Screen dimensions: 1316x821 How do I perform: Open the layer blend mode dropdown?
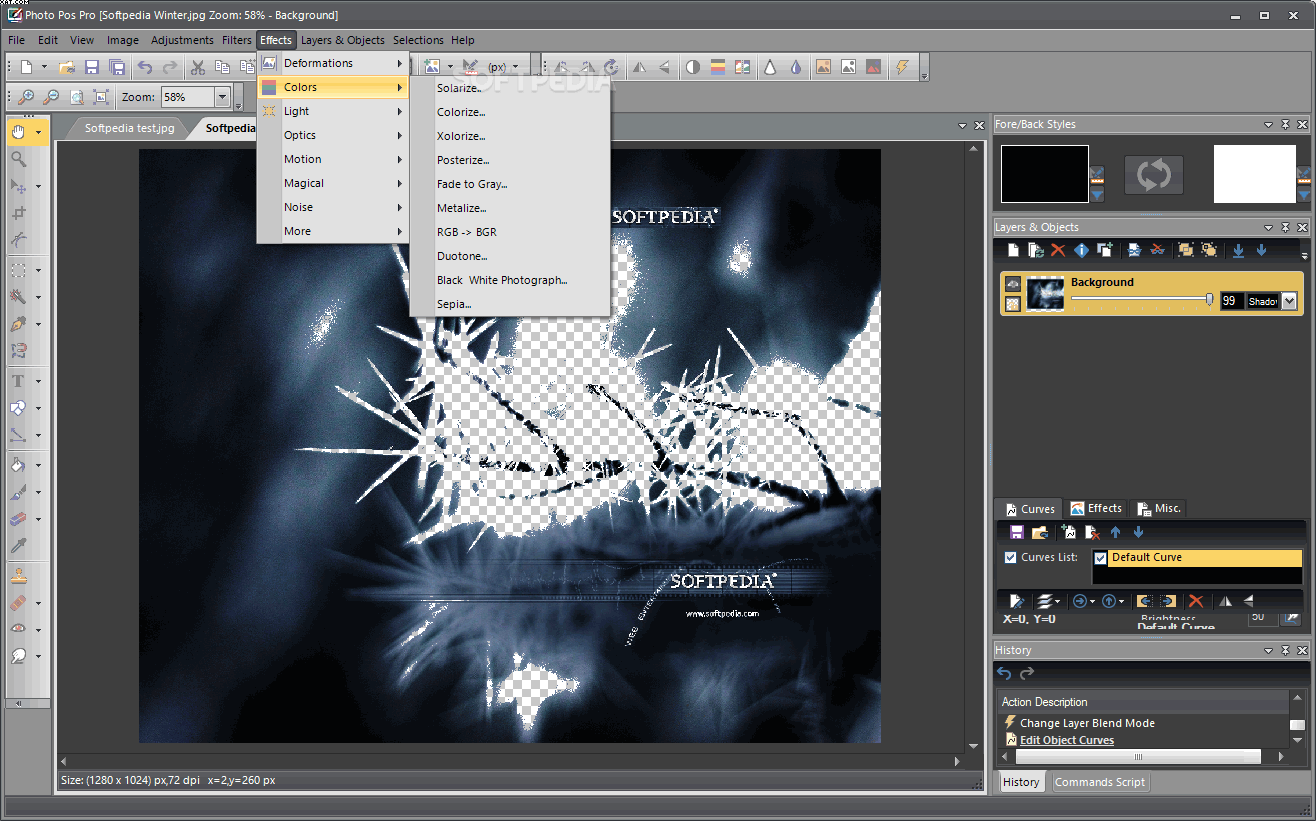point(1289,301)
